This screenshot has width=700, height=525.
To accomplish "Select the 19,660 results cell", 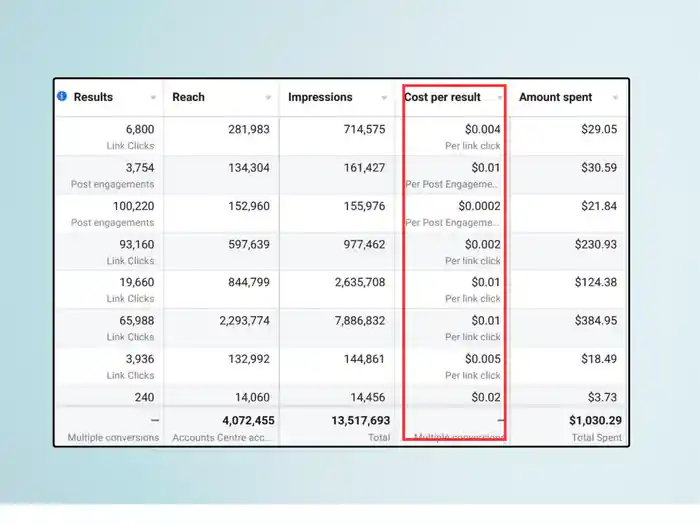I will click(137, 283).
